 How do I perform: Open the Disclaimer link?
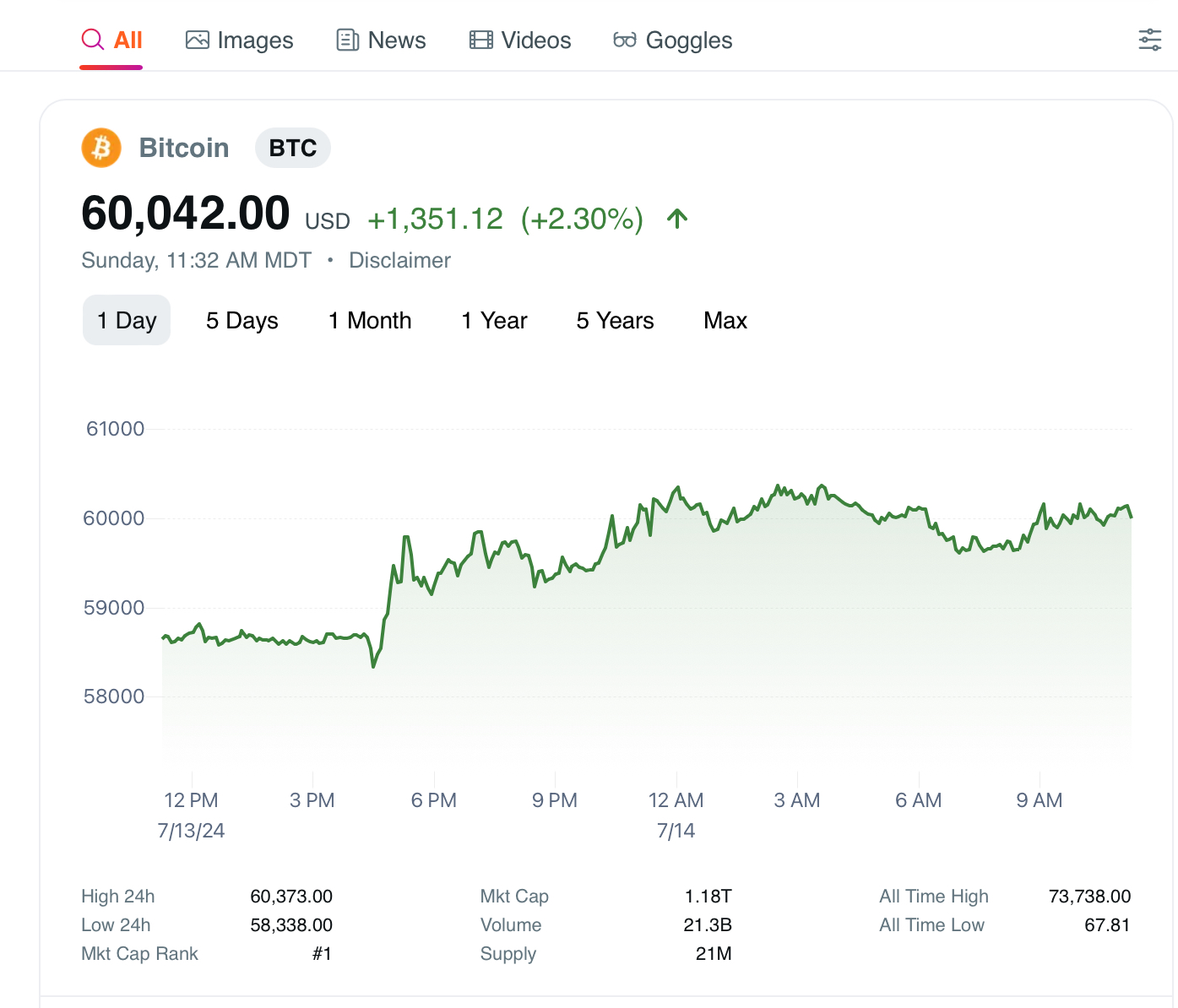tap(400, 260)
